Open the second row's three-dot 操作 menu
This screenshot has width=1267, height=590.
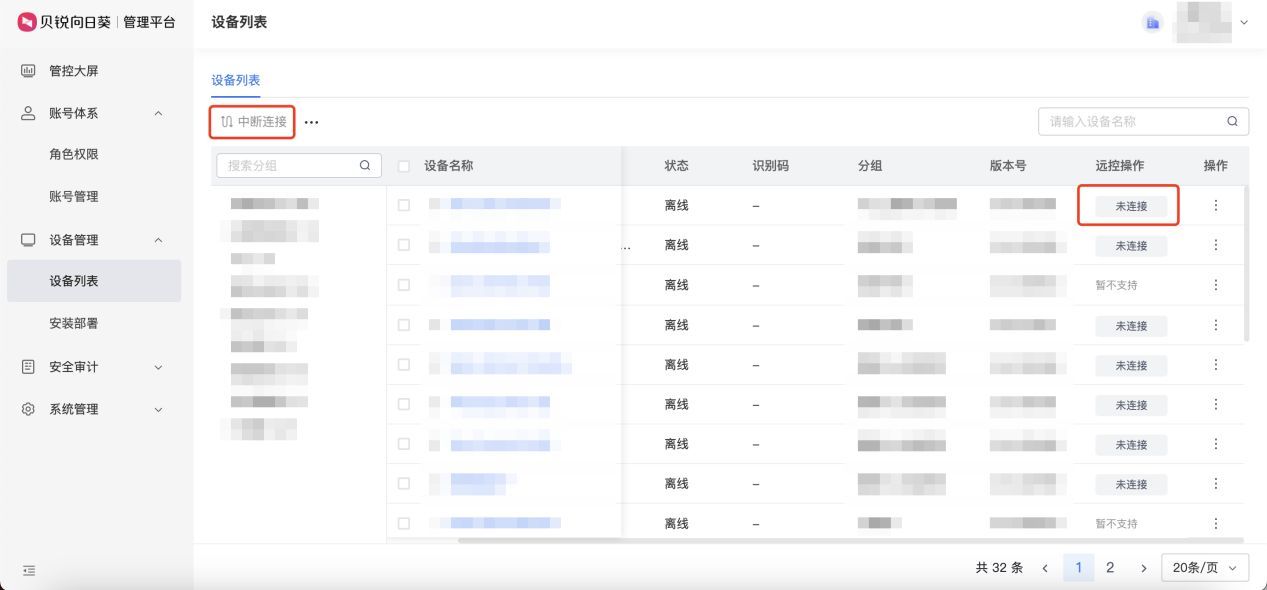coord(1216,245)
